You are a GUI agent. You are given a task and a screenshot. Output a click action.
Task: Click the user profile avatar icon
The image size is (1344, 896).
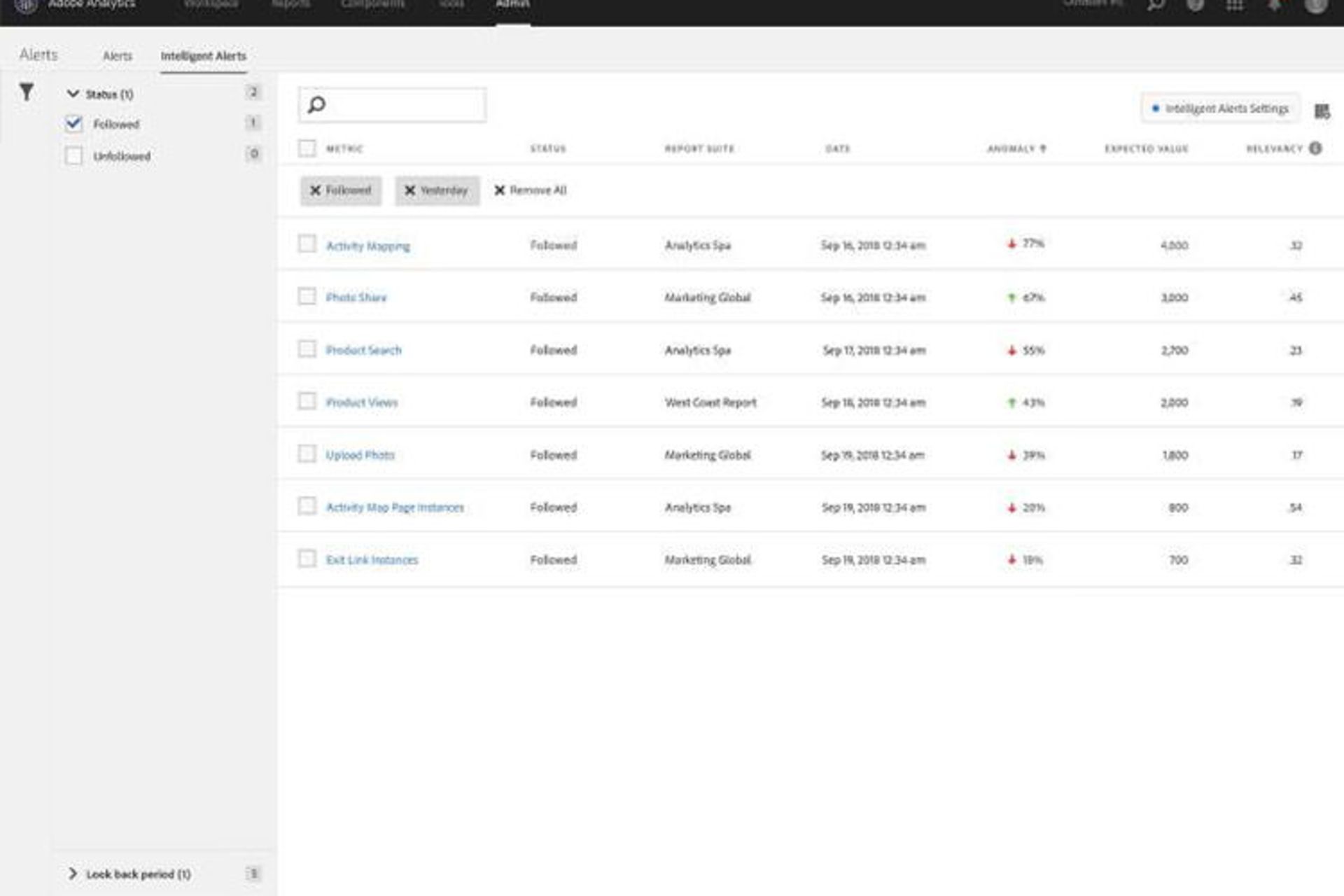1315,7
